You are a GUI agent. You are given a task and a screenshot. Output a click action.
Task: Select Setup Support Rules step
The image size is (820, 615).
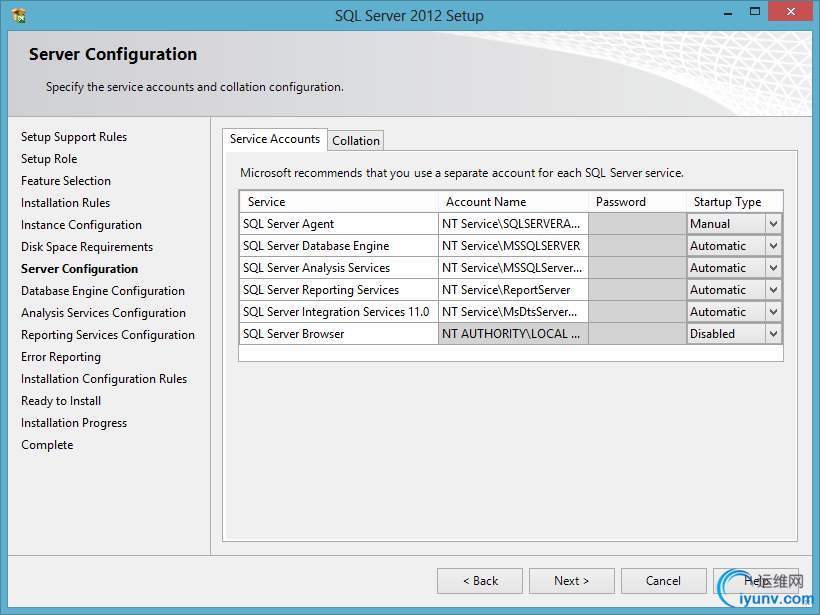(74, 137)
